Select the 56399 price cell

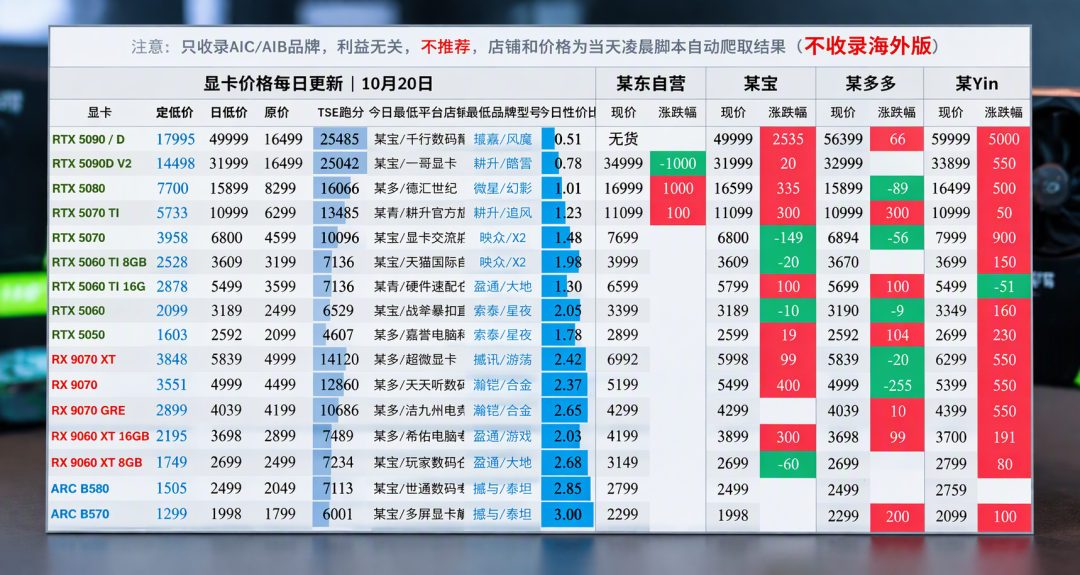843,139
